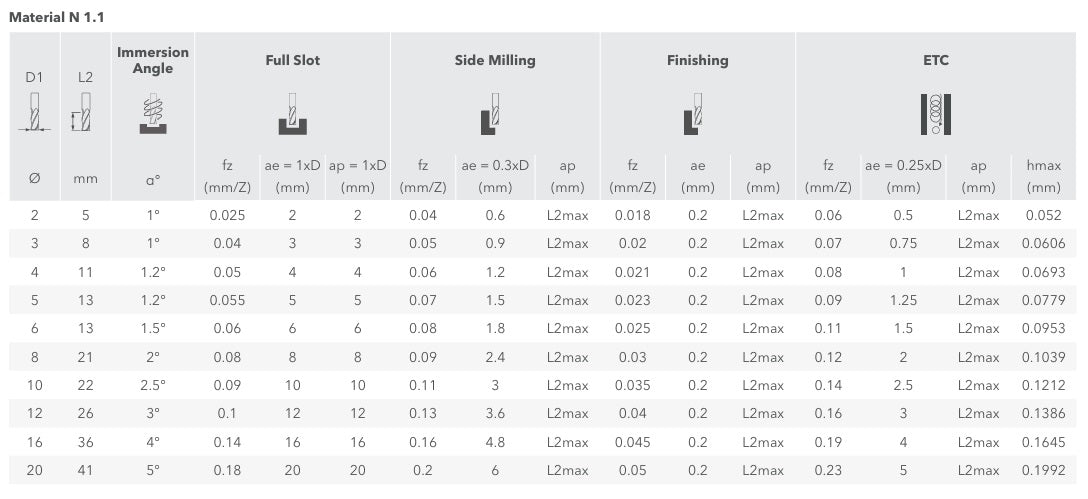This screenshot has height=499, width=1088.
Task: Click the L2 cutting length icon
Action: click(82, 111)
